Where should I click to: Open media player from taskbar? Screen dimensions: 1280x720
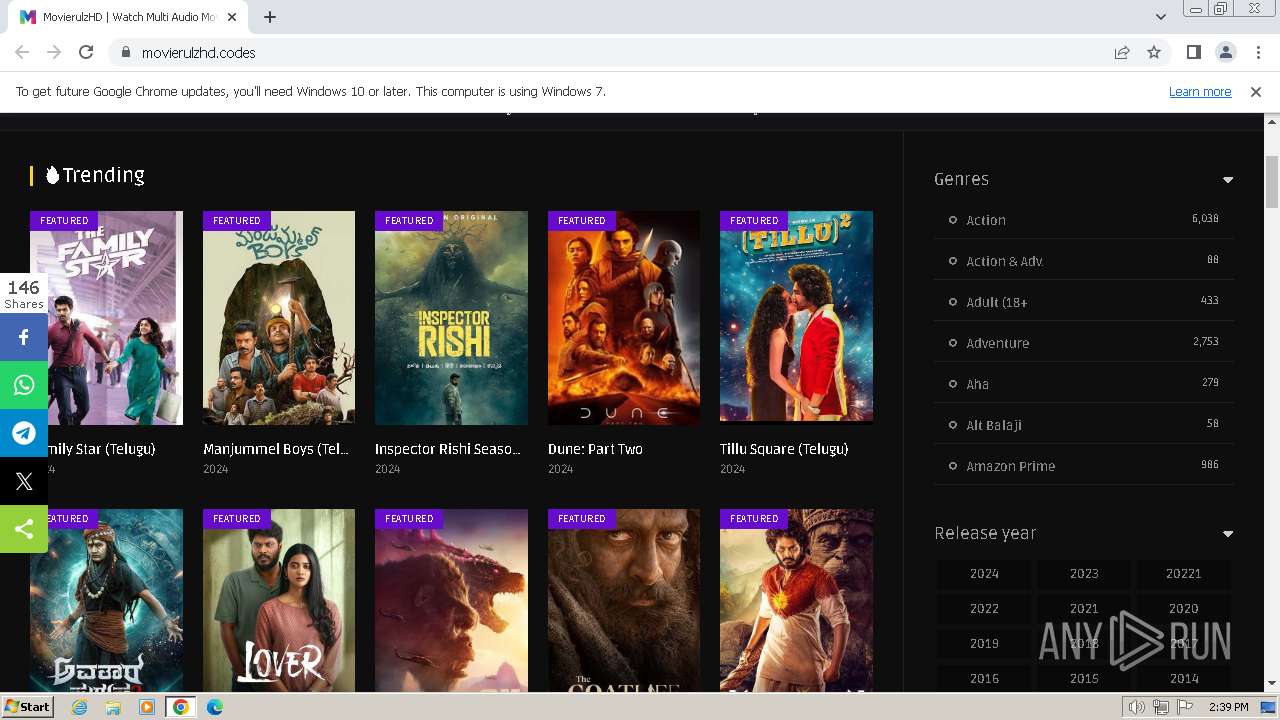click(147, 707)
